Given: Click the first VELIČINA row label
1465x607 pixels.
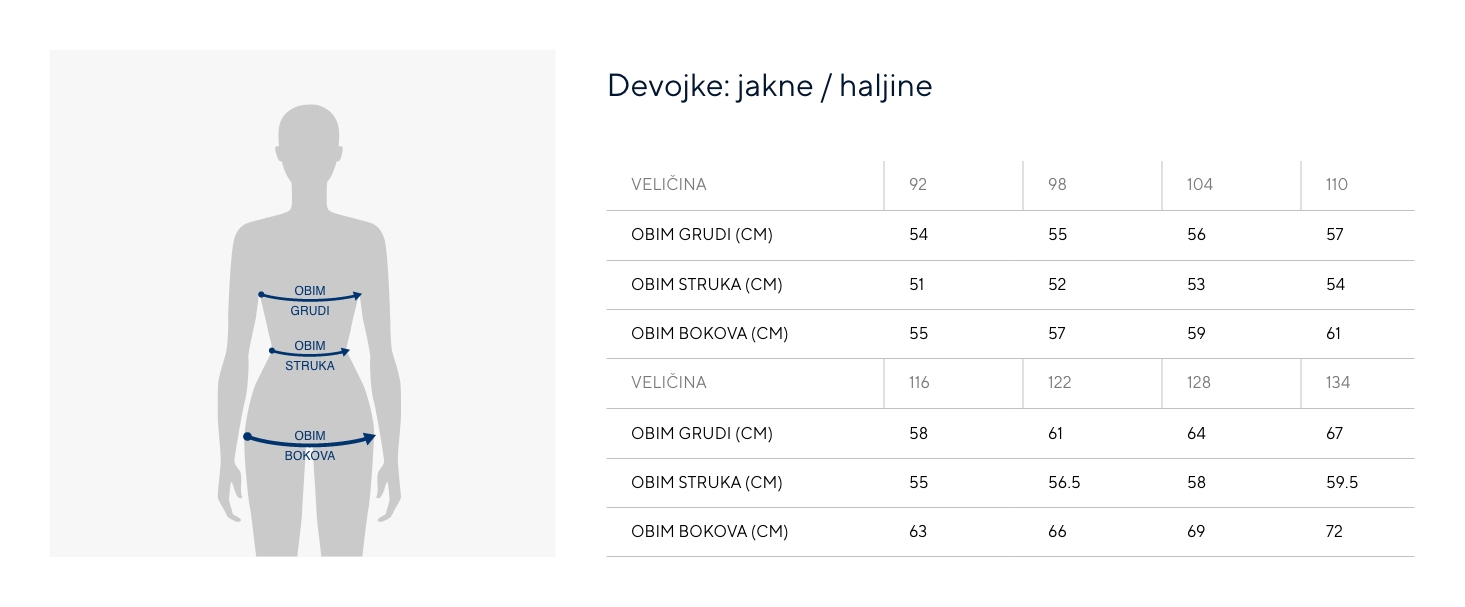Looking at the screenshot, I should (669, 184).
